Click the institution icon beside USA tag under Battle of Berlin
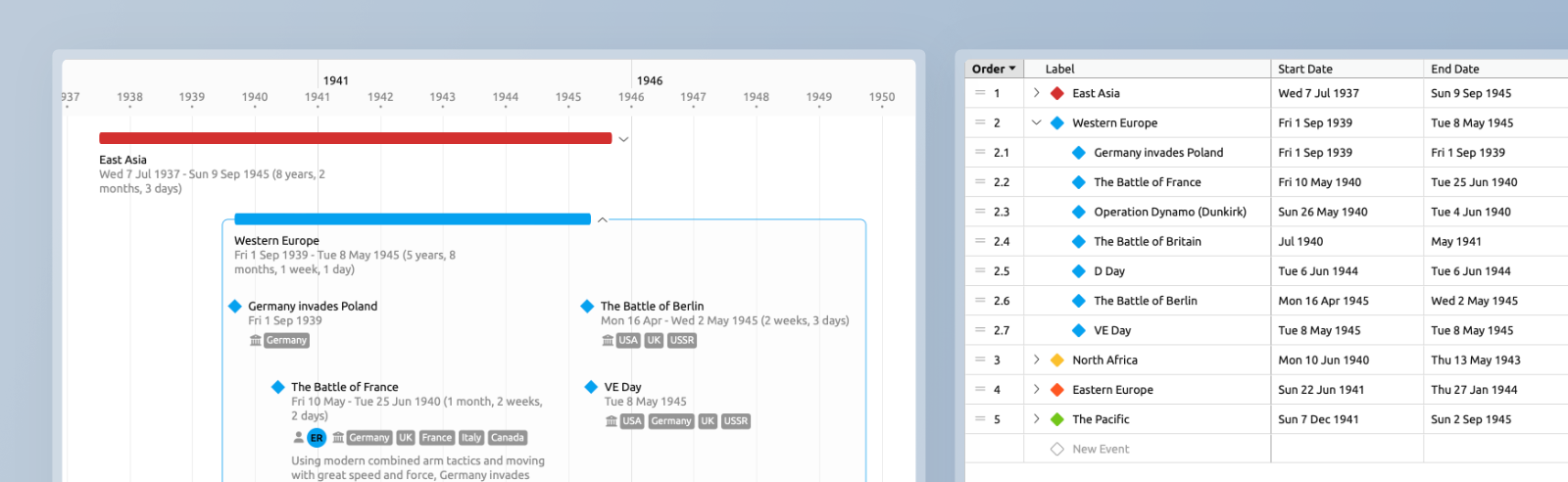This screenshot has width=1568, height=482. [608, 340]
